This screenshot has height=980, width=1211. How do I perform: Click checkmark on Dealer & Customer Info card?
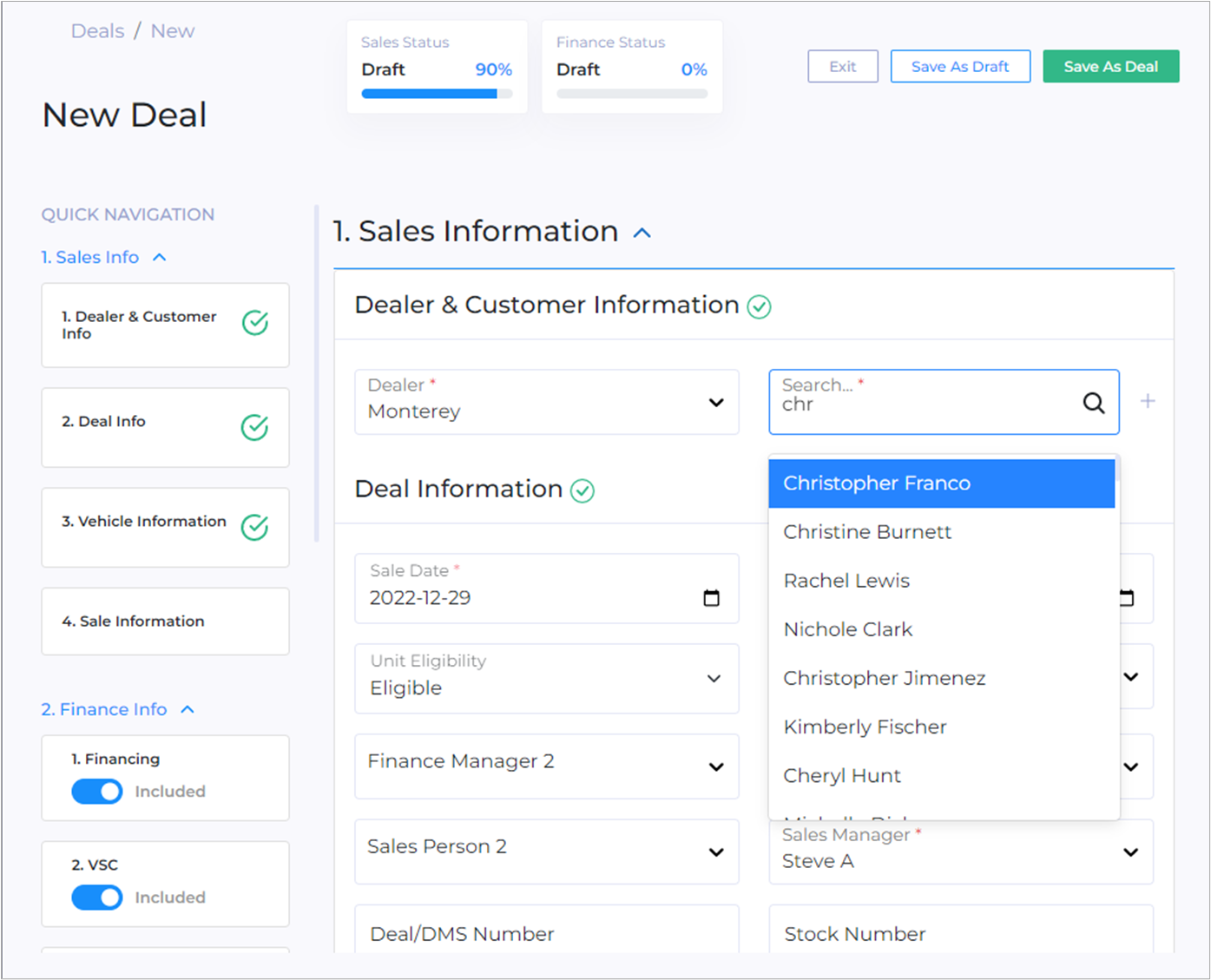[x=254, y=323]
